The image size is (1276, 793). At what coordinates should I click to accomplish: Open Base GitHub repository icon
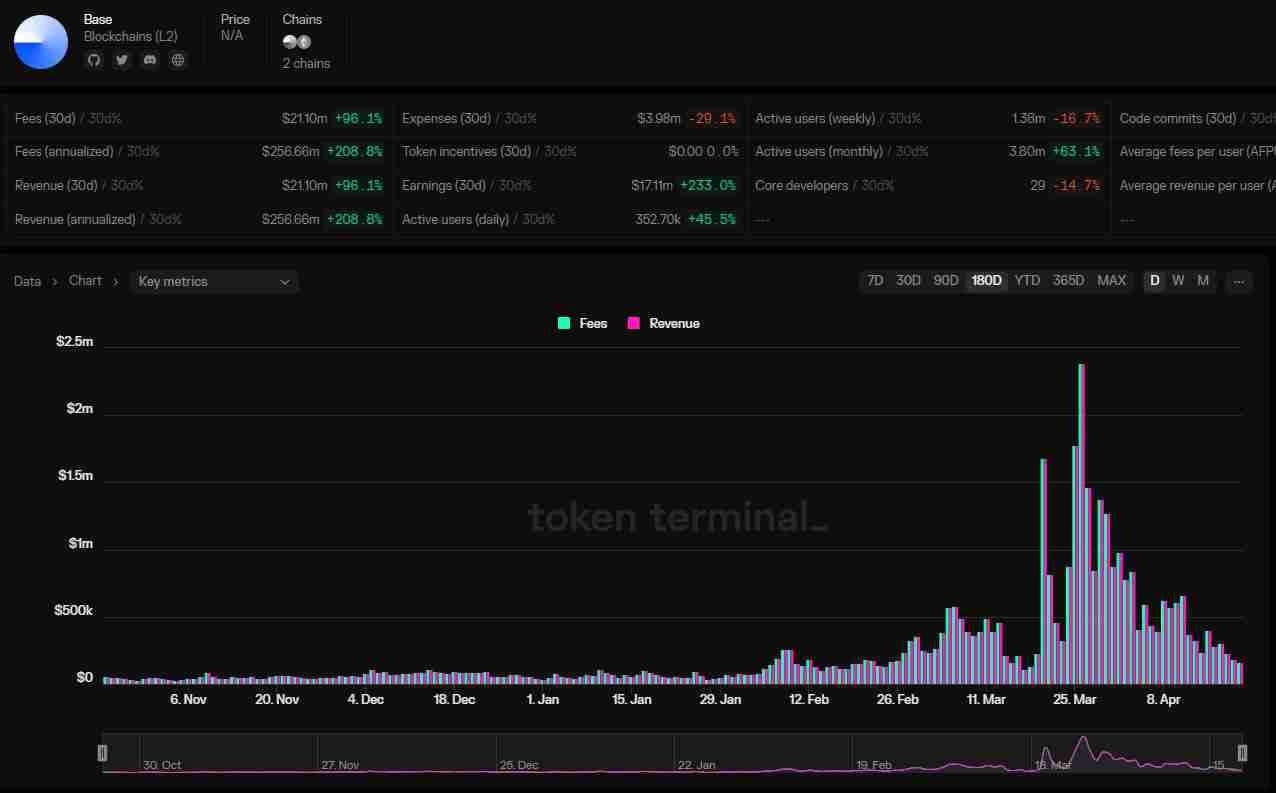click(x=94, y=60)
